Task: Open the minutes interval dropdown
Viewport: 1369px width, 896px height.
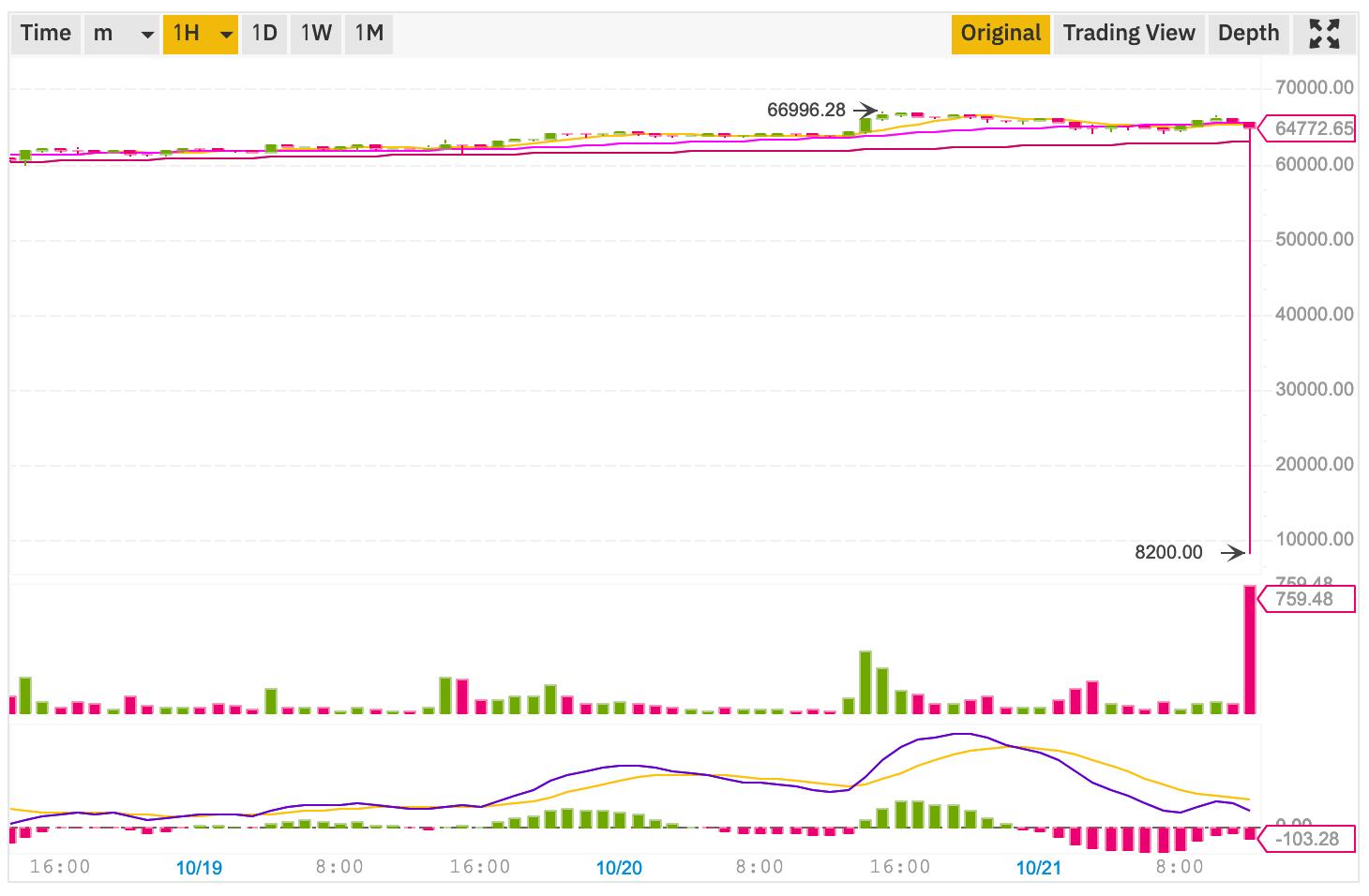Action: (121, 33)
